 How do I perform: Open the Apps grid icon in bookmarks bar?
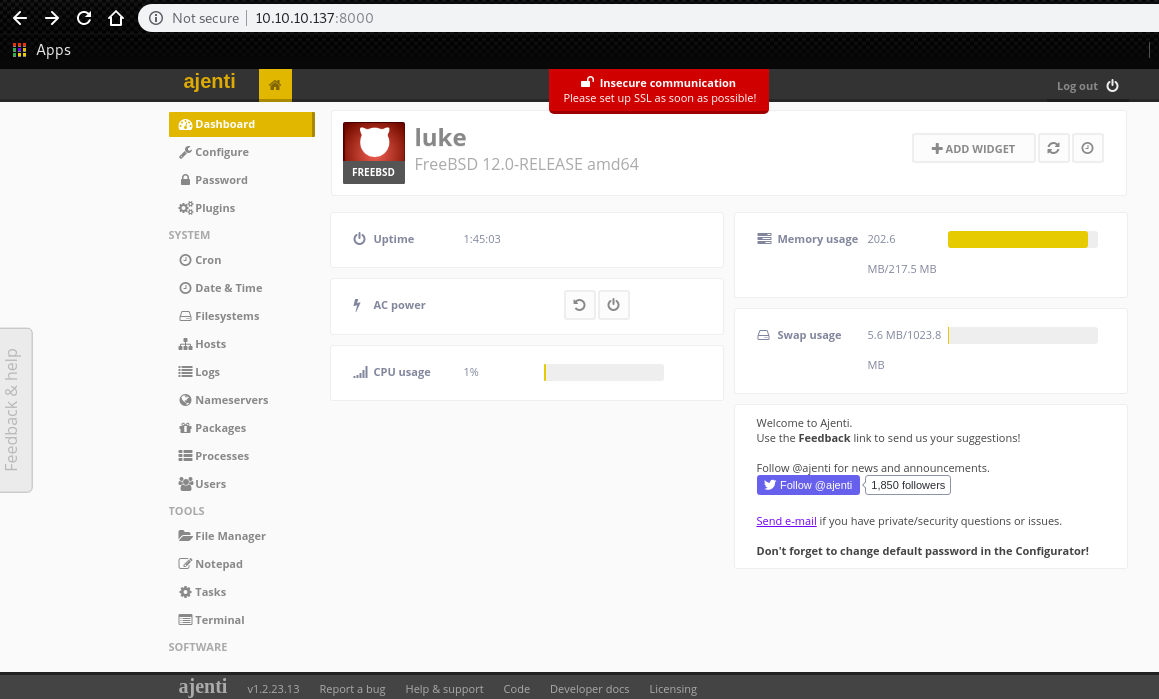pos(20,50)
